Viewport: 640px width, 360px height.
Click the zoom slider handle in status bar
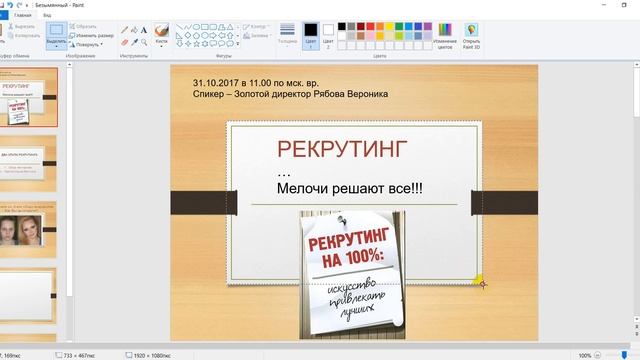(x=624, y=356)
